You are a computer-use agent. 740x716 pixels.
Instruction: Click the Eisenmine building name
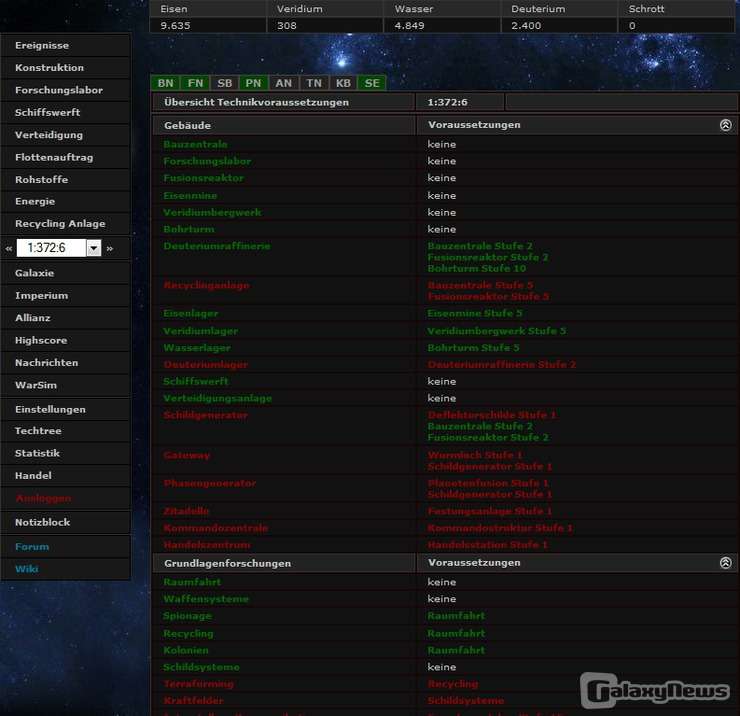190,195
